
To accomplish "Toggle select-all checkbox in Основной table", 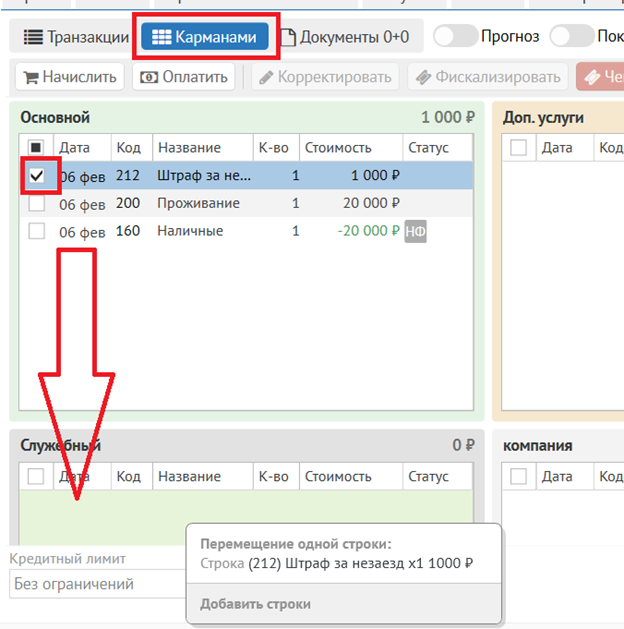I will [x=37, y=148].
